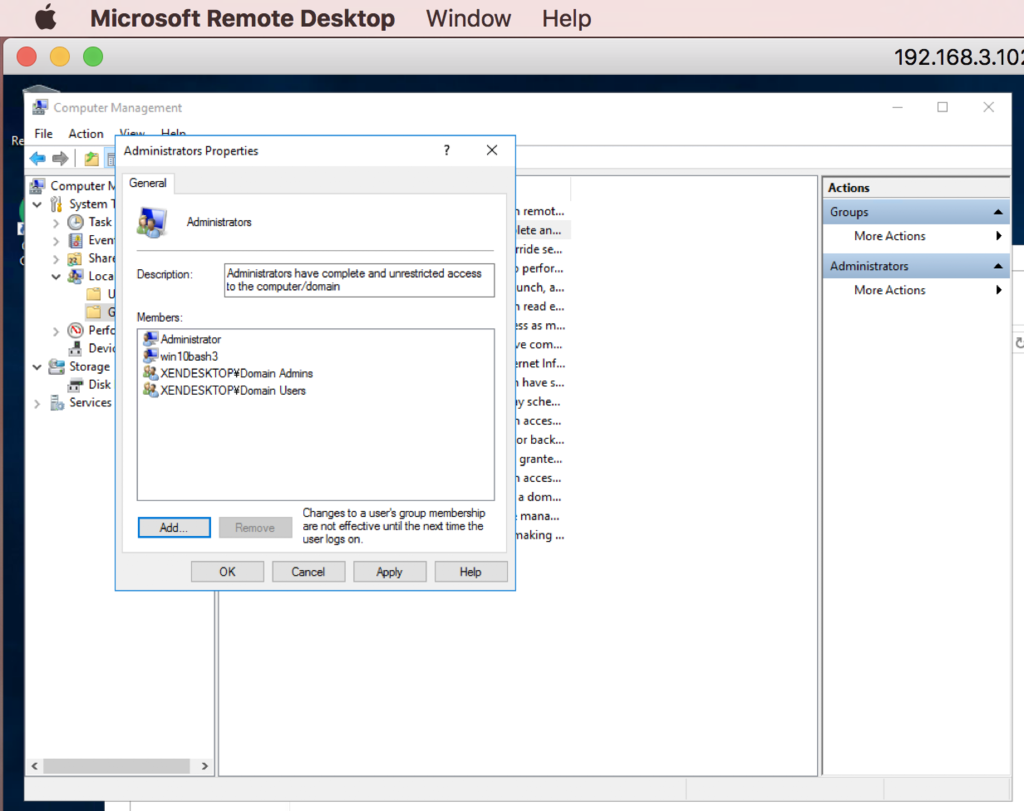Click the Cancel button
This screenshot has height=811, width=1024.
click(x=308, y=571)
